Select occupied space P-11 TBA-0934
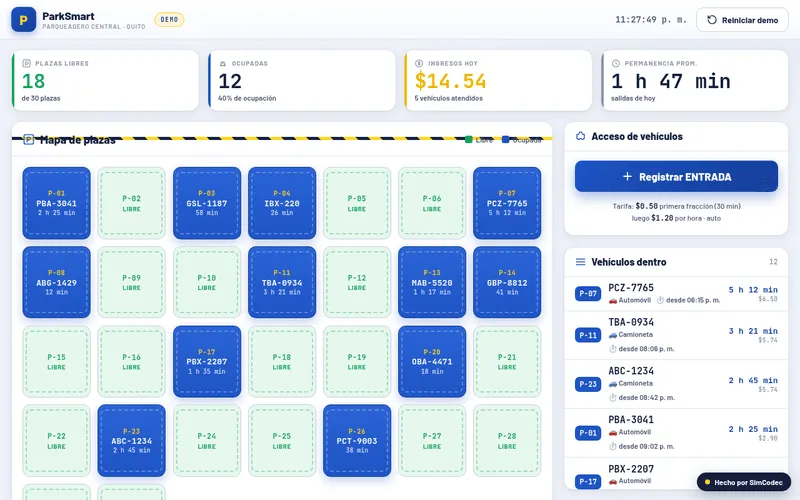This screenshot has height=500, width=800. [282, 282]
